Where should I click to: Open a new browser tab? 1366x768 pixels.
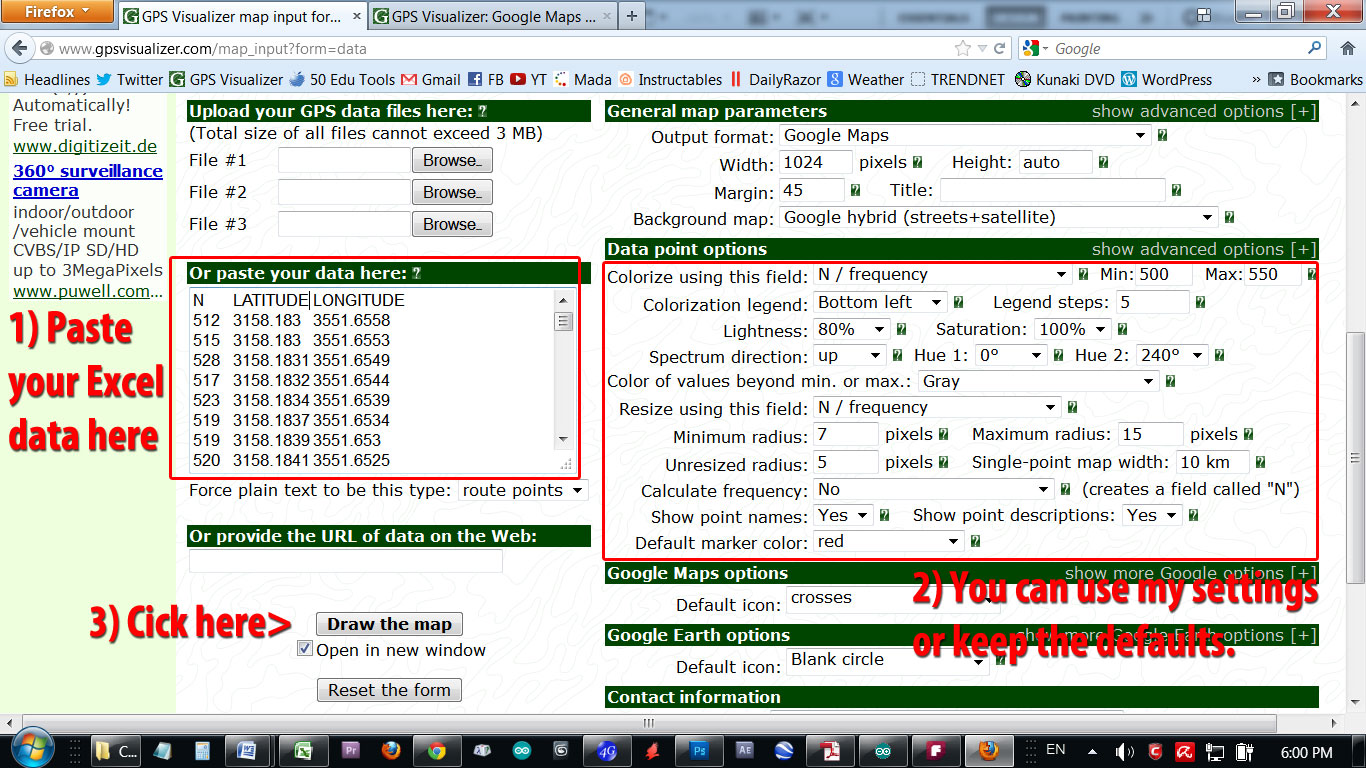point(631,16)
